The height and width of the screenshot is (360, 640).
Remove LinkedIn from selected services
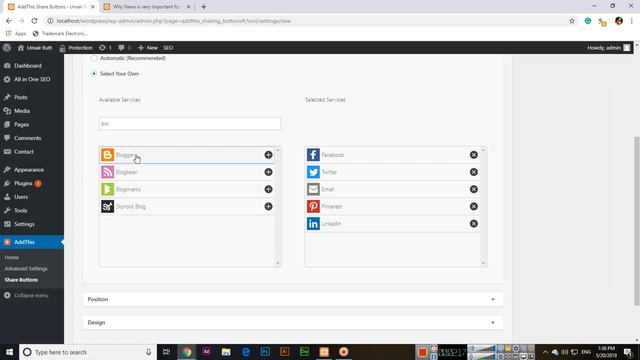pyautogui.click(x=473, y=223)
